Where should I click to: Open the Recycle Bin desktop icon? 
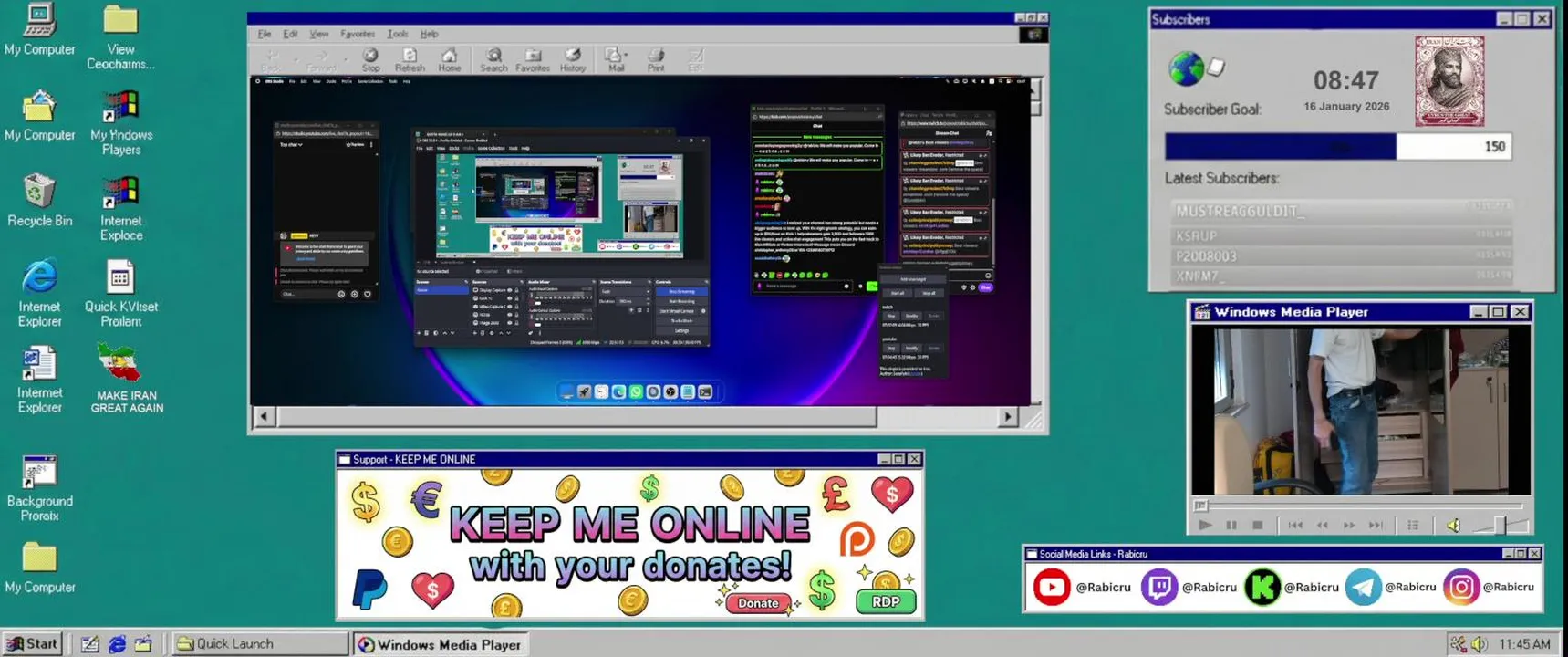point(39,200)
